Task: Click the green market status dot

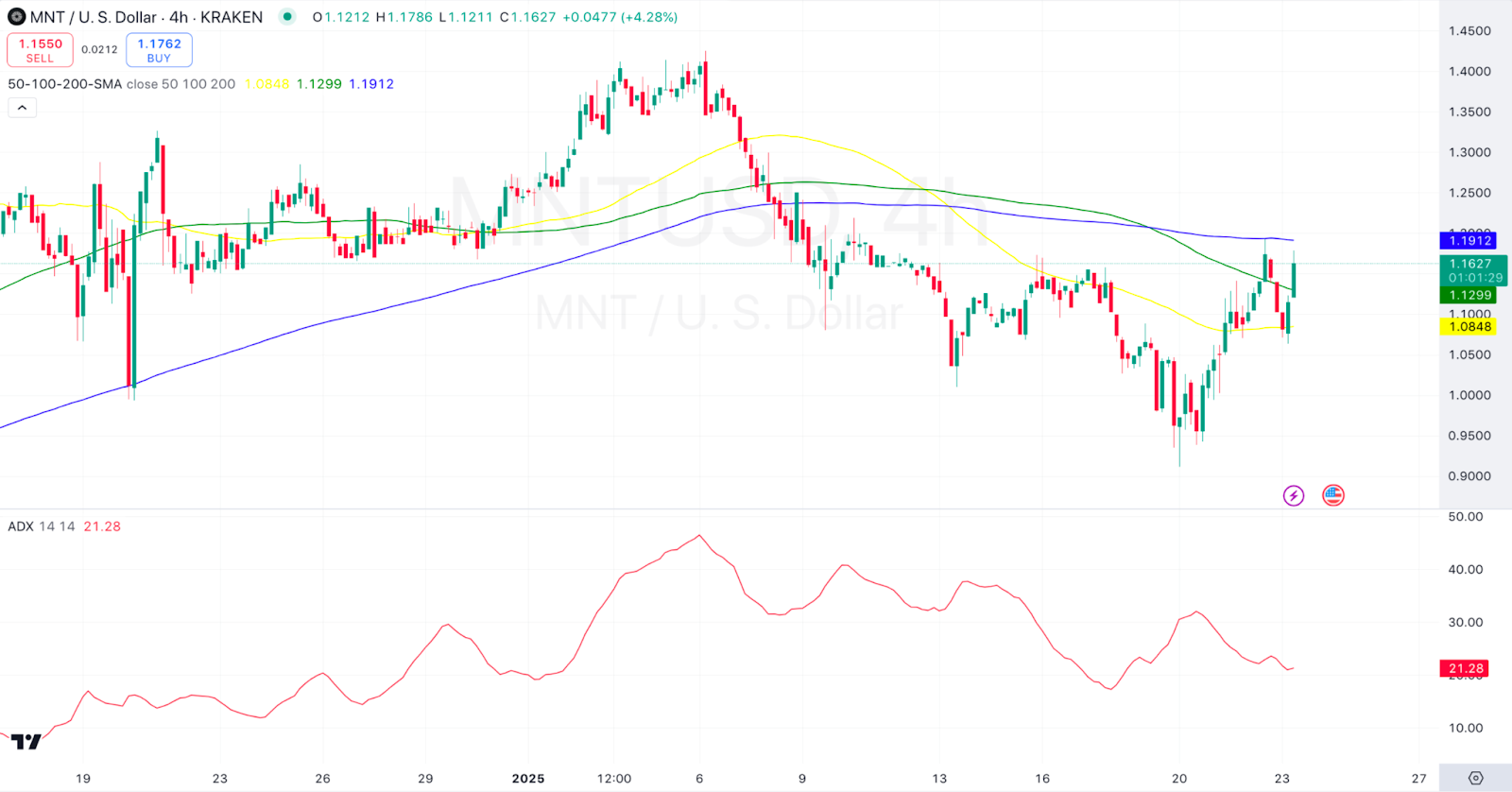Action: tap(287, 16)
